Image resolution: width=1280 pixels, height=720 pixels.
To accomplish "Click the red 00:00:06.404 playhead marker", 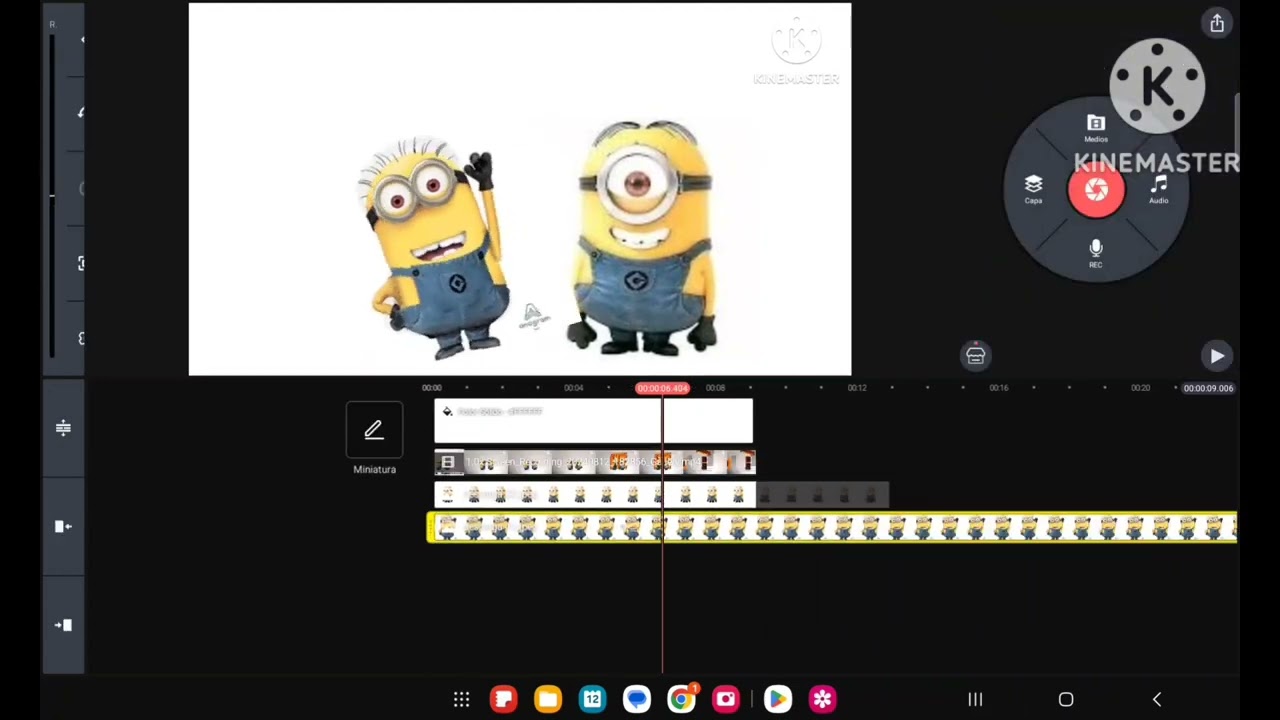I will click(662, 388).
